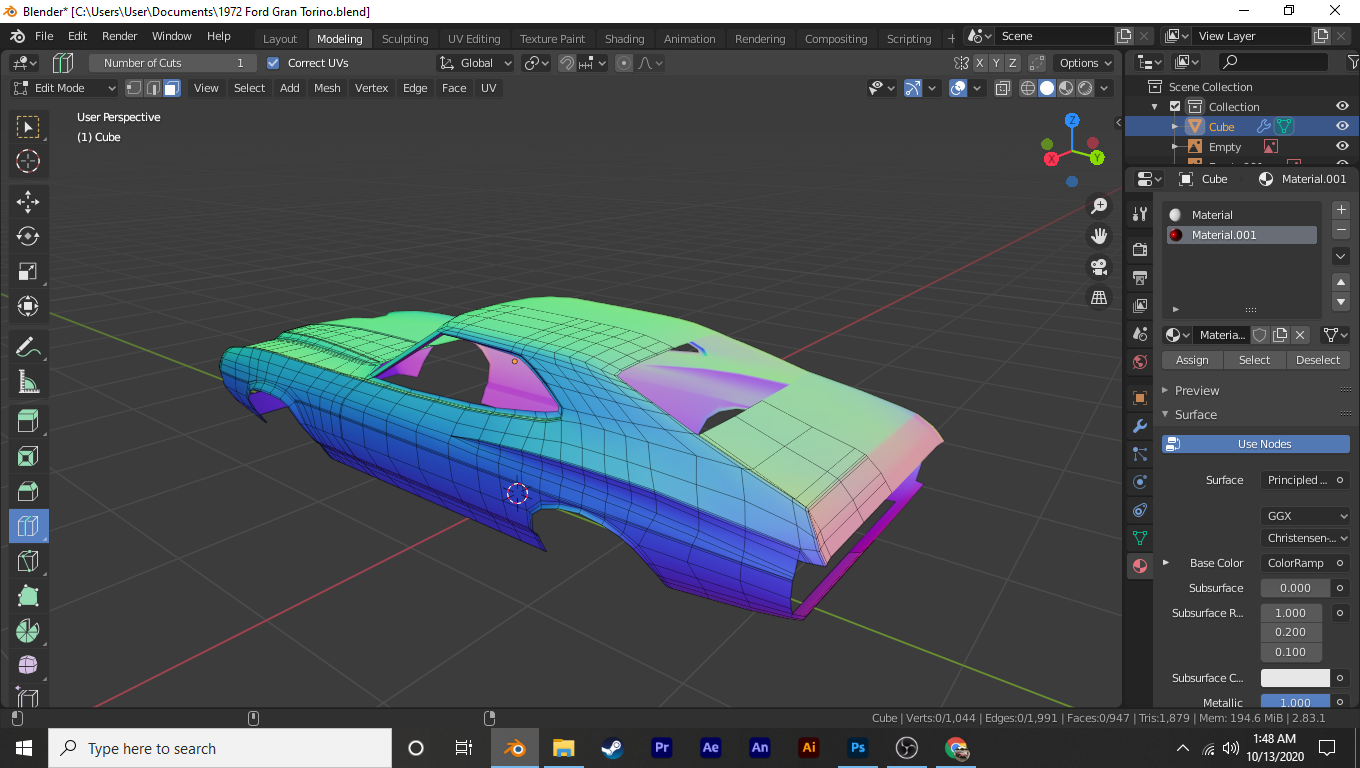This screenshot has height=768, width=1360.
Task: Click the Assign material button
Action: click(x=1192, y=360)
